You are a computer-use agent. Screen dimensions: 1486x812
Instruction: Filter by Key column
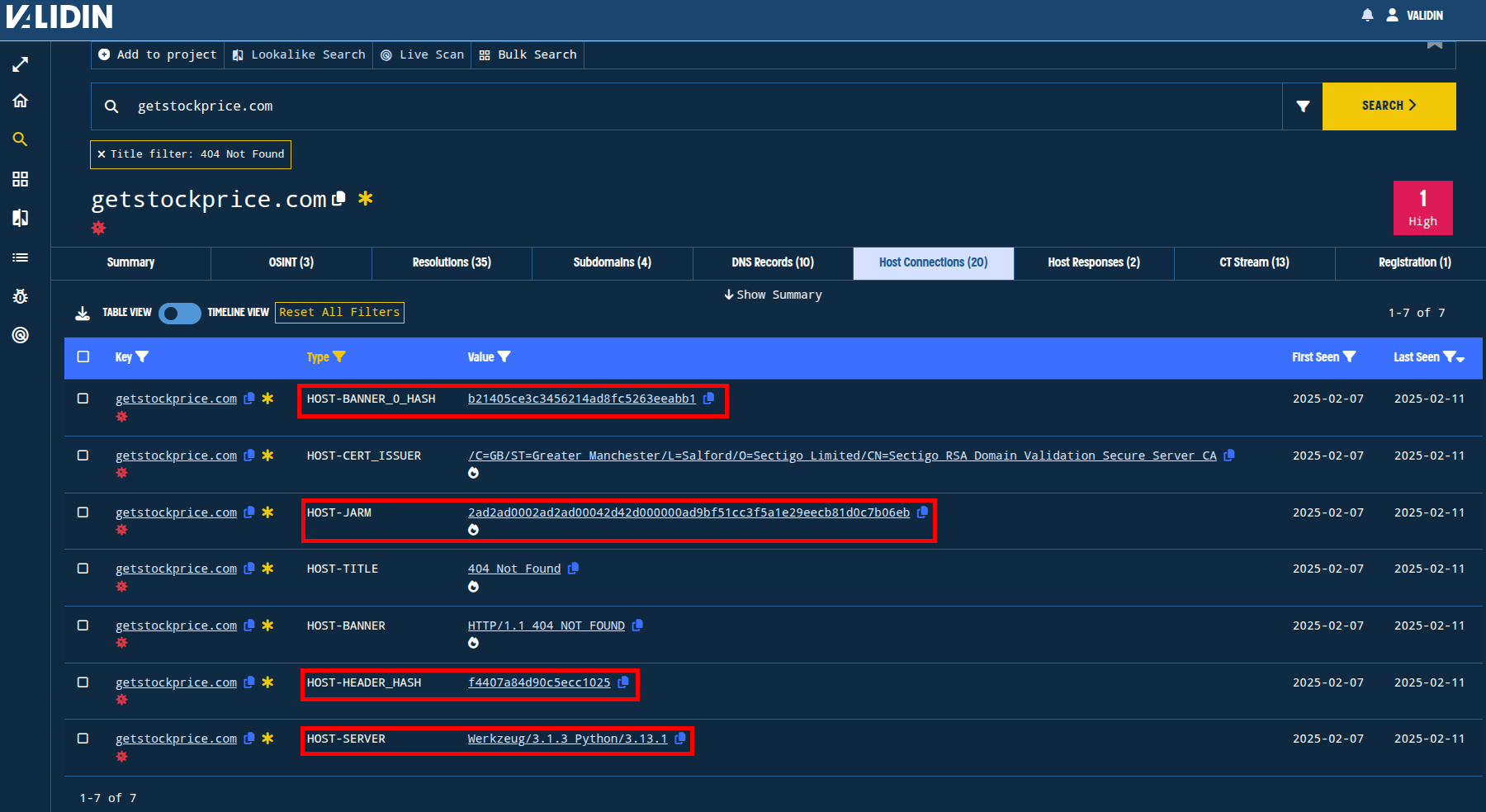[x=142, y=356]
